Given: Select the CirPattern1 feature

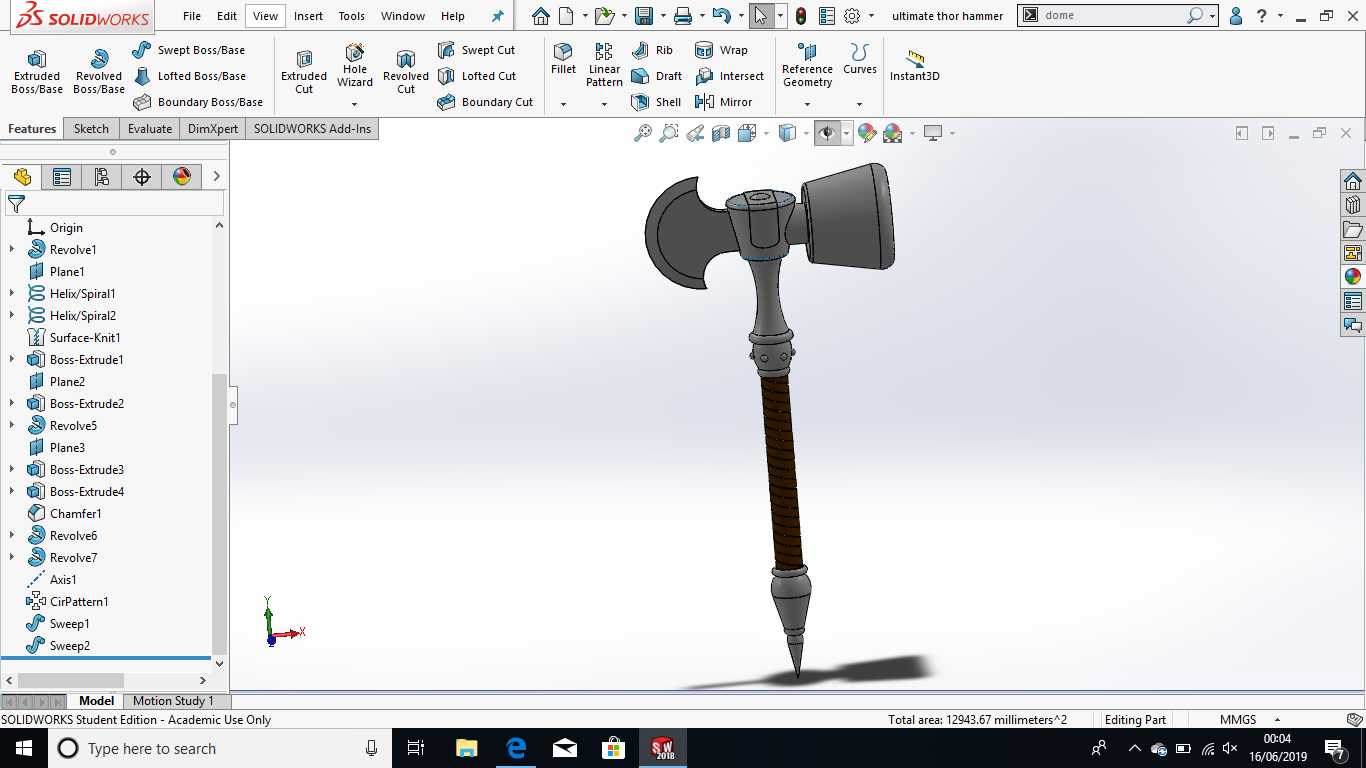Looking at the screenshot, I should [67, 602].
